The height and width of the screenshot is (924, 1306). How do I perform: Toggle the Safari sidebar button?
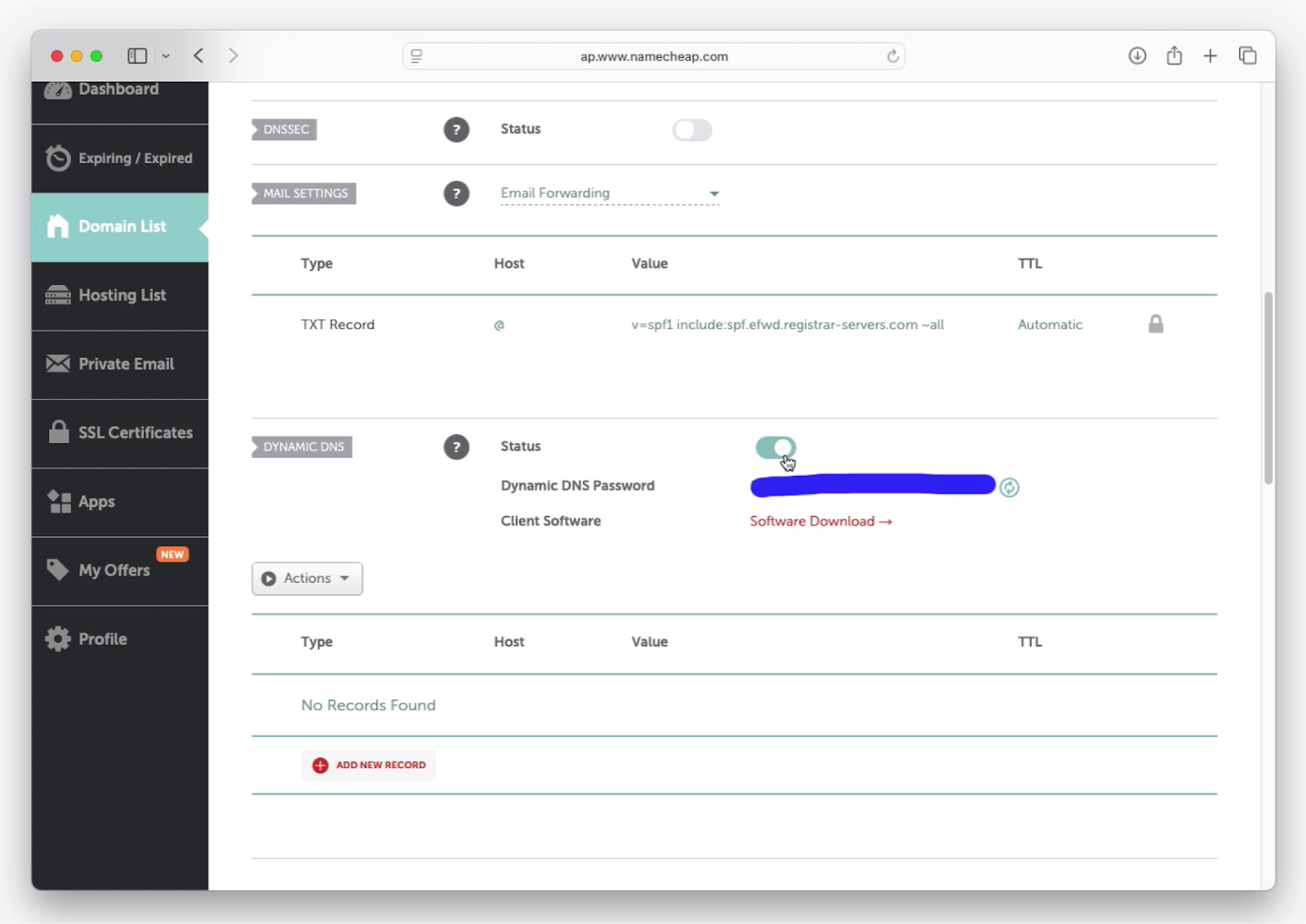(137, 56)
